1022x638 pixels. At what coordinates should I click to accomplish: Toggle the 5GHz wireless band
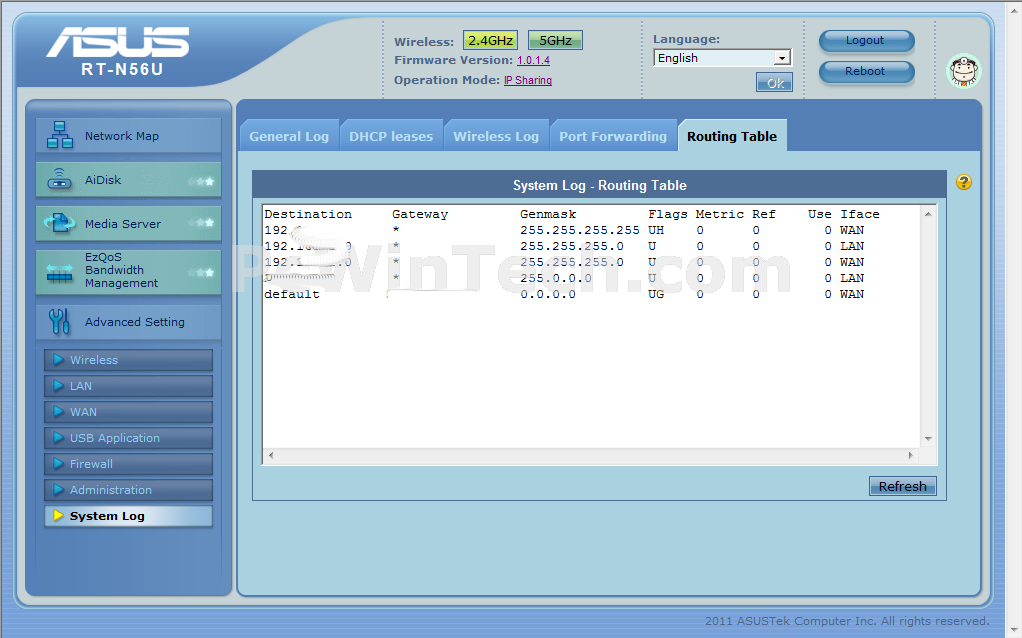point(555,40)
